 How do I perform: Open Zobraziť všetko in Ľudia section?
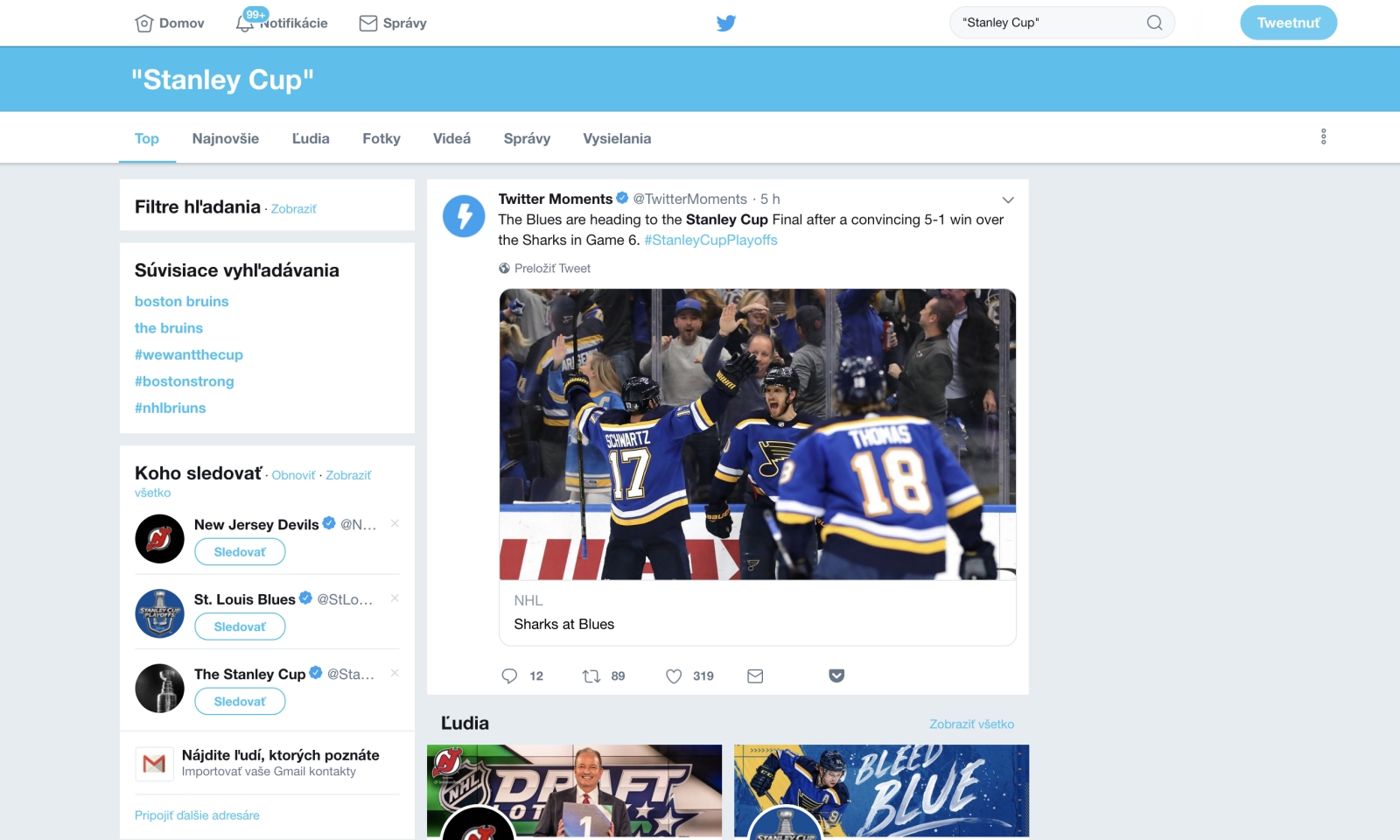tap(971, 724)
